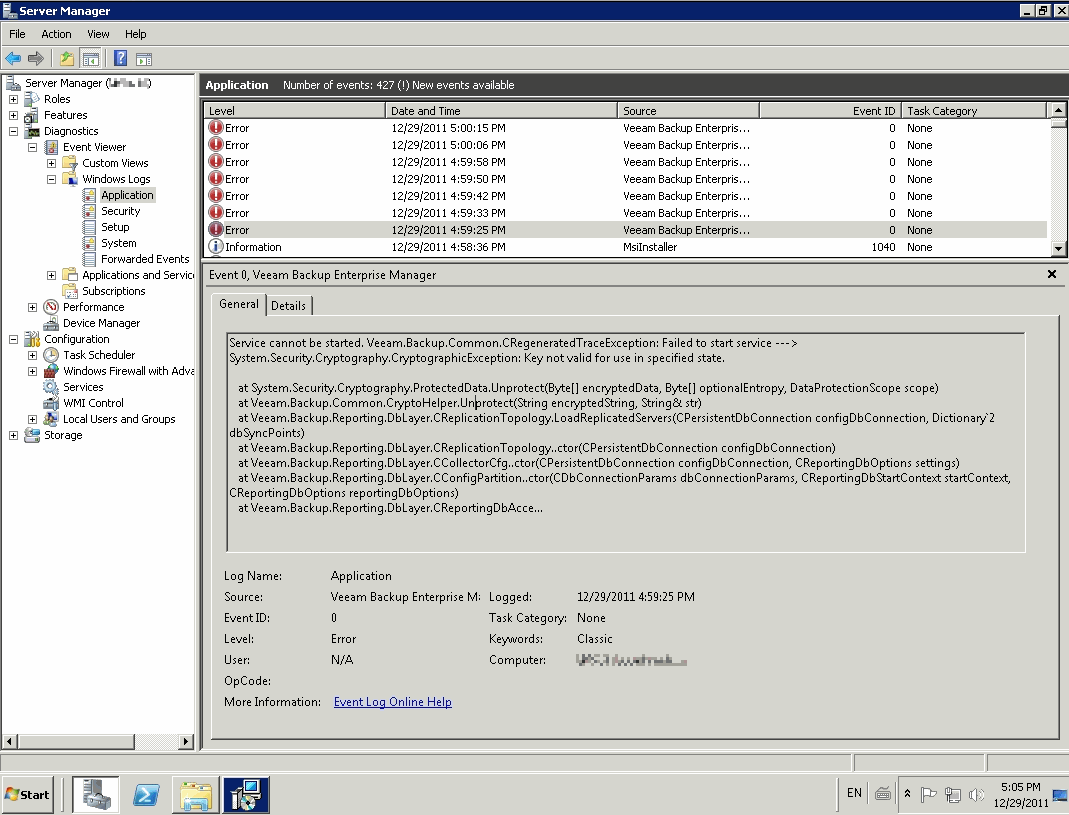Click the Action Center flag tray icon

point(928,795)
